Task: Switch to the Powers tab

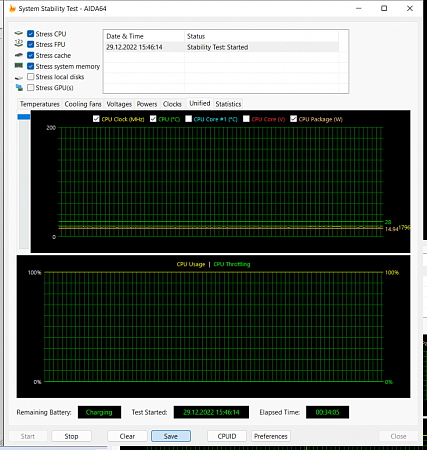Action: point(147,104)
